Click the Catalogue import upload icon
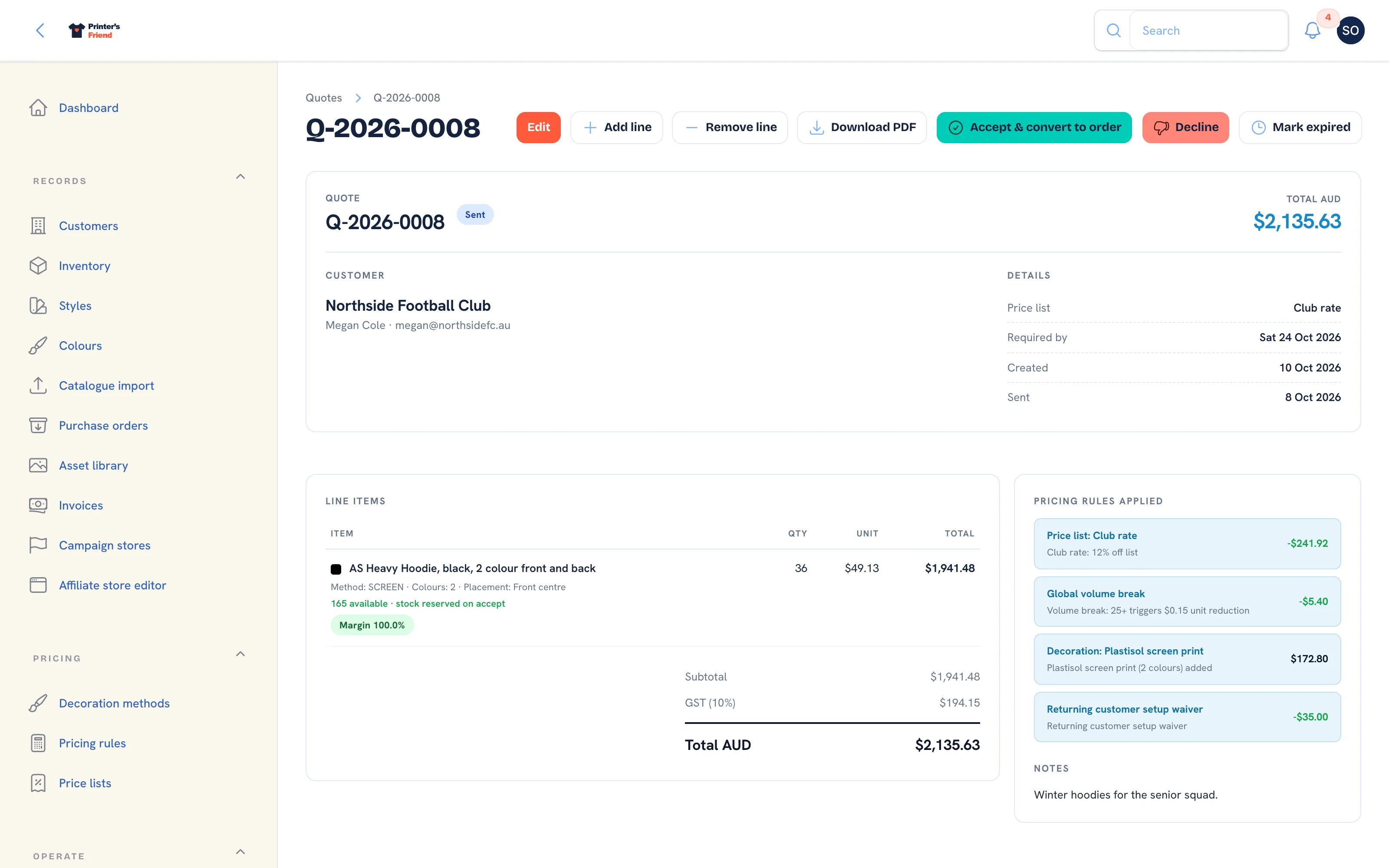The height and width of the screenshot is (868, 1389). (38, 385)
